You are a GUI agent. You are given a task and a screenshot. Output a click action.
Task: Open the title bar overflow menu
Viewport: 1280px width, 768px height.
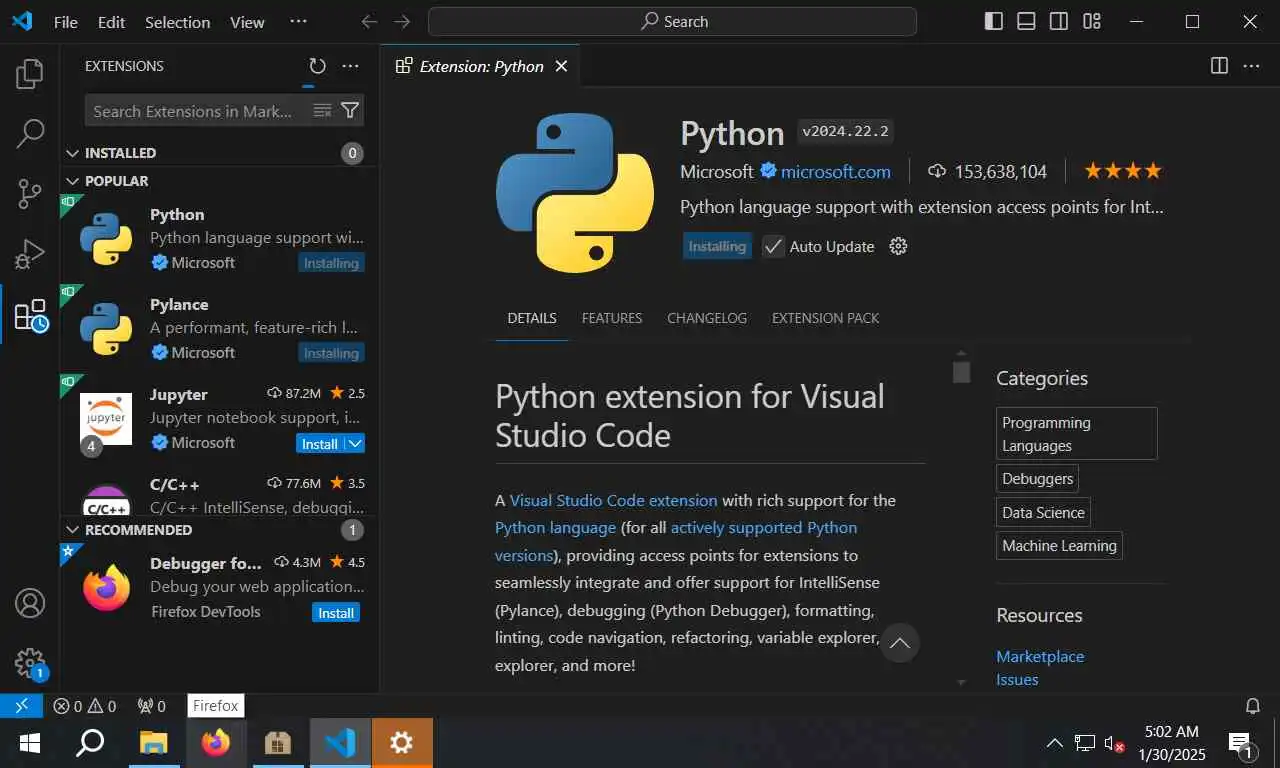[298, 22]
